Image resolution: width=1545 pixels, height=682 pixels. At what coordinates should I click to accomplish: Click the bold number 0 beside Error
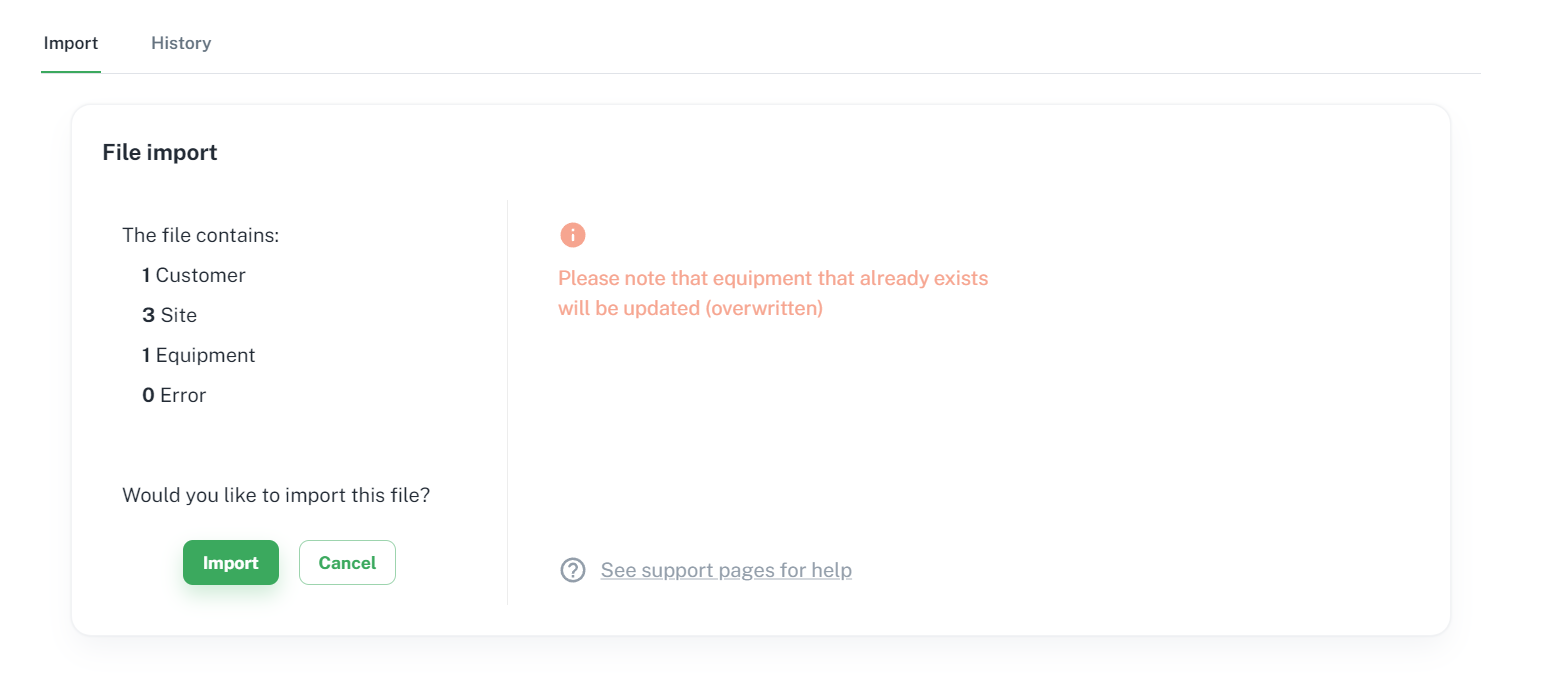point(148,395)
